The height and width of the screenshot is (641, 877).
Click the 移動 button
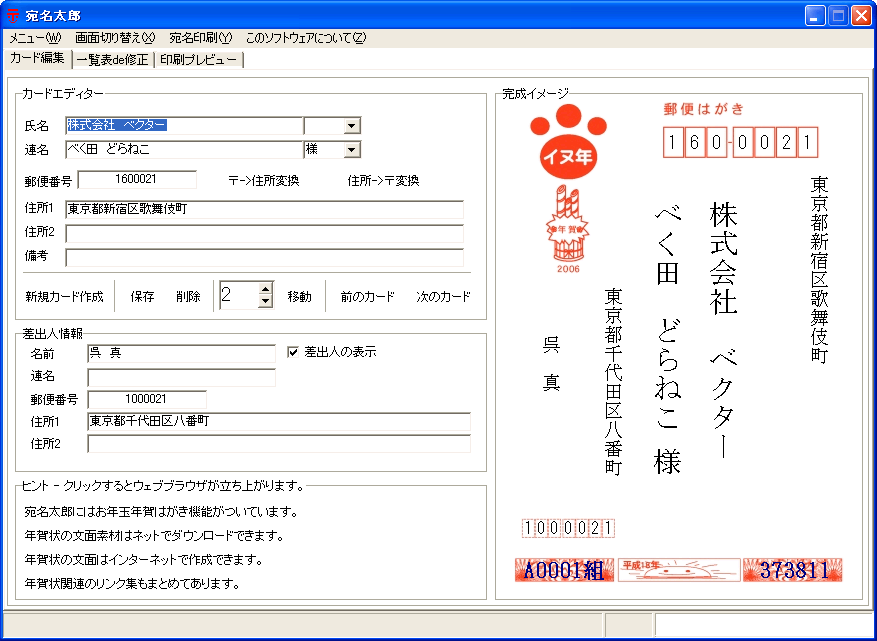point(299,296)
